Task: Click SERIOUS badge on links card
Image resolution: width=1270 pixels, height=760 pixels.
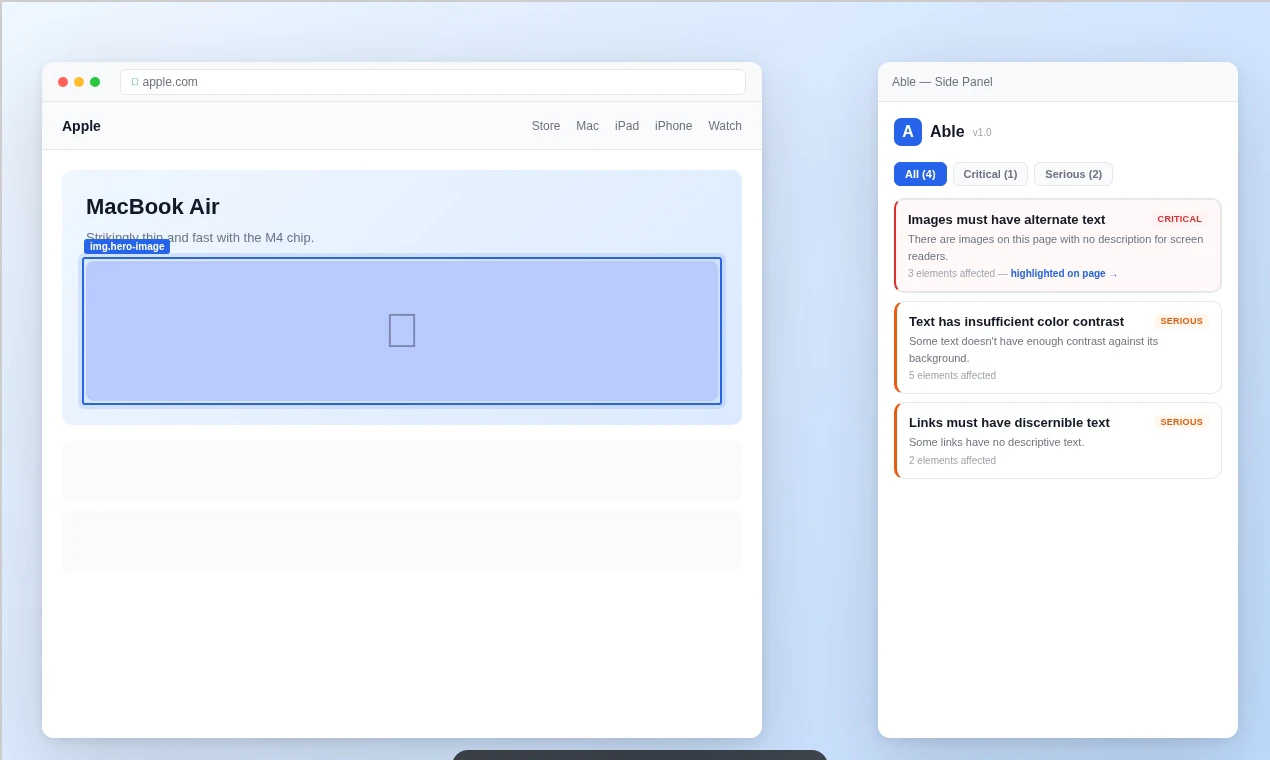Action: 1182,422
